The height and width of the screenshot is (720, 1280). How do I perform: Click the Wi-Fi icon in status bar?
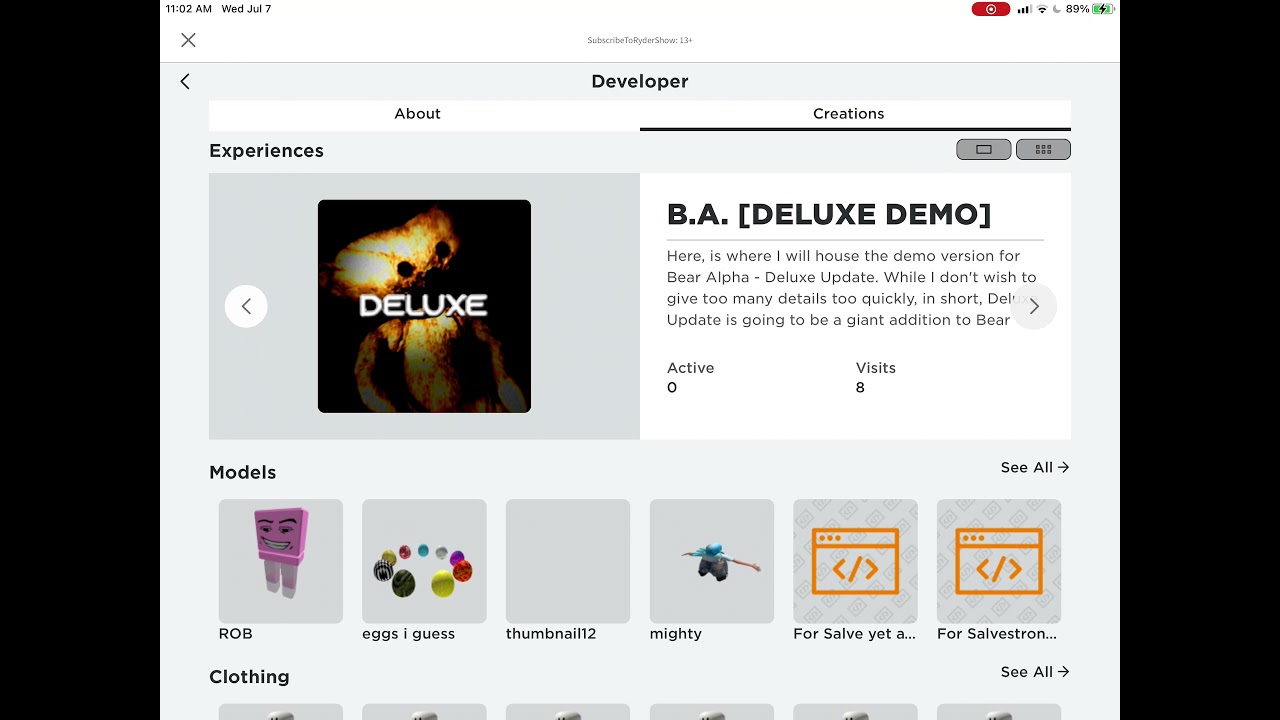point(1042,9)
